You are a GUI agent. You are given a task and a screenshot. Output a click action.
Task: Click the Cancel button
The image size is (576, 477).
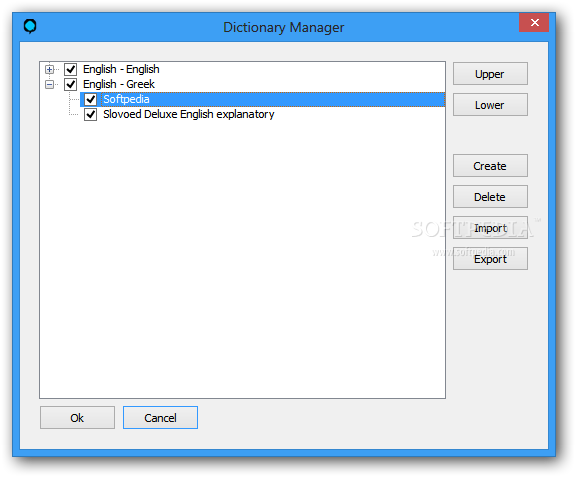pyautogui.click(x=160, y=417)
